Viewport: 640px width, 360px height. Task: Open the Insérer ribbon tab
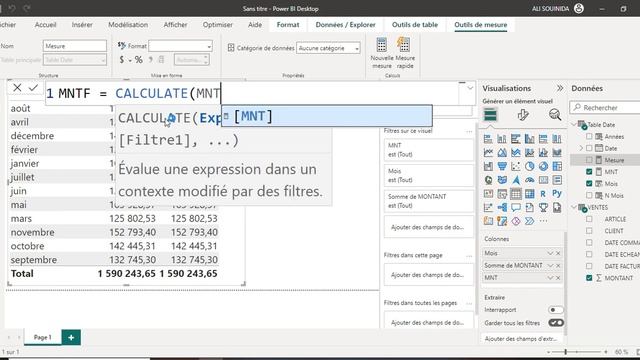pos(82,24)
